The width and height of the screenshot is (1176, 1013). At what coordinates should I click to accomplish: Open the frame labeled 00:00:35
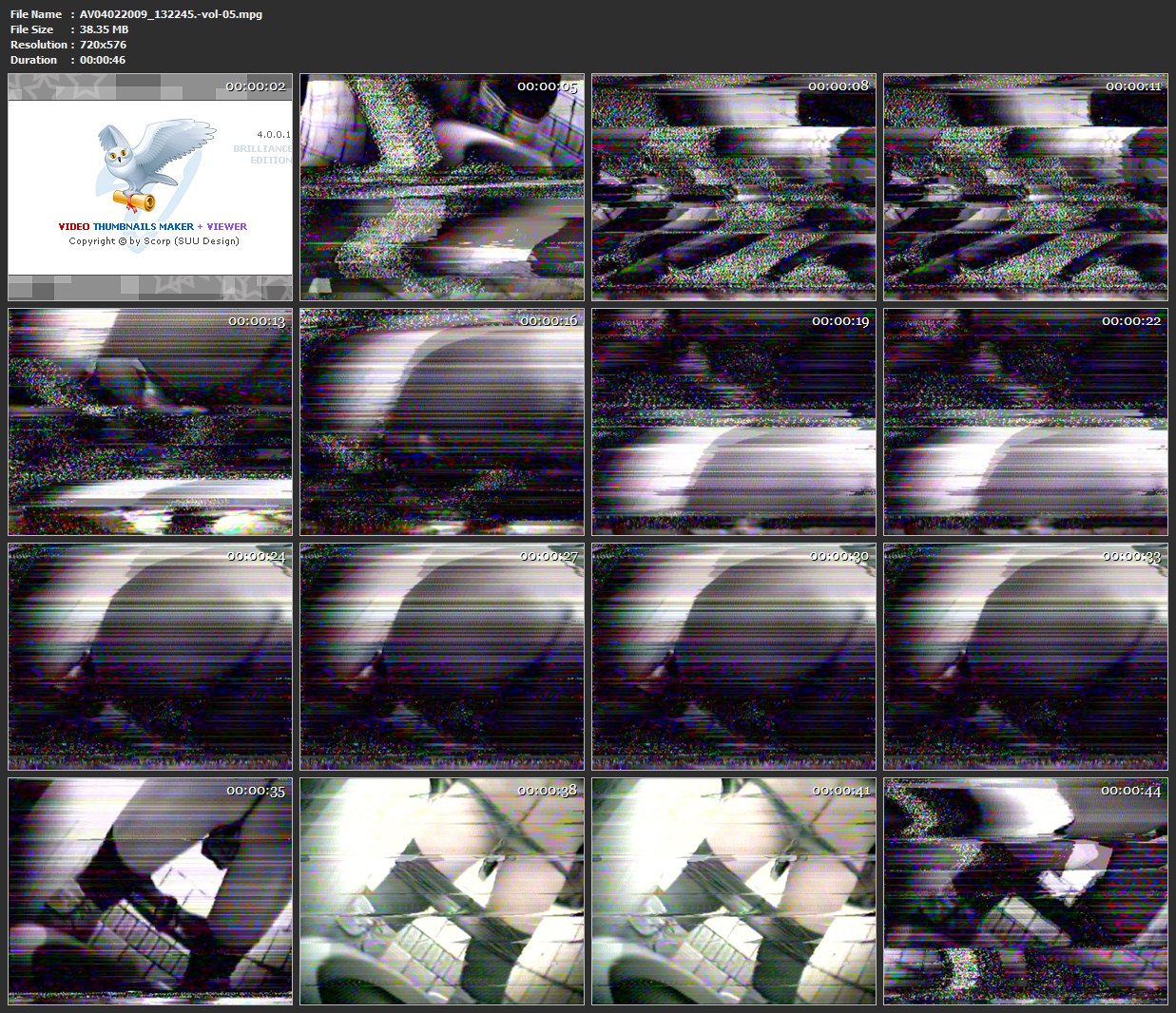click(x=150, y=891)
